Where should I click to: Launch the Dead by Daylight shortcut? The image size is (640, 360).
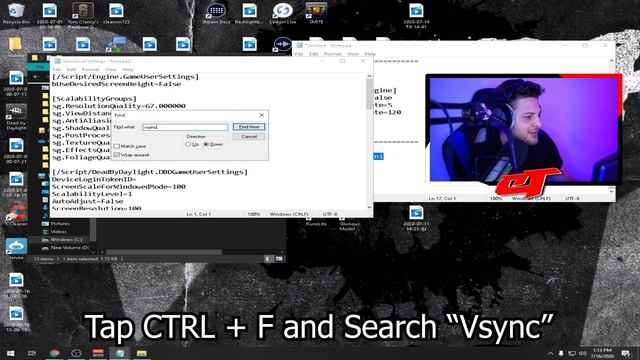click(x=16, y=117)
